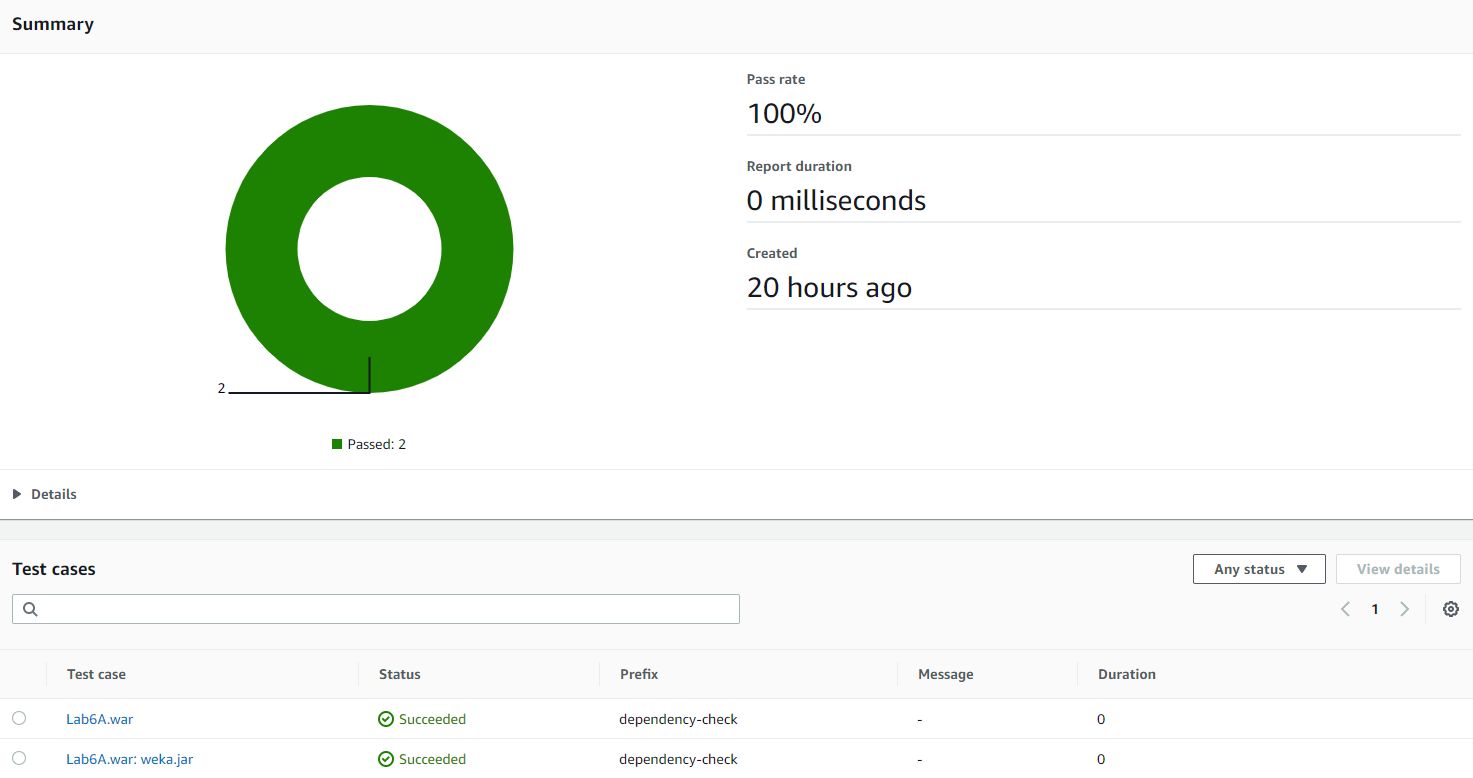Click the Duration column header

pyautogui.click(x=1126, y=674)
